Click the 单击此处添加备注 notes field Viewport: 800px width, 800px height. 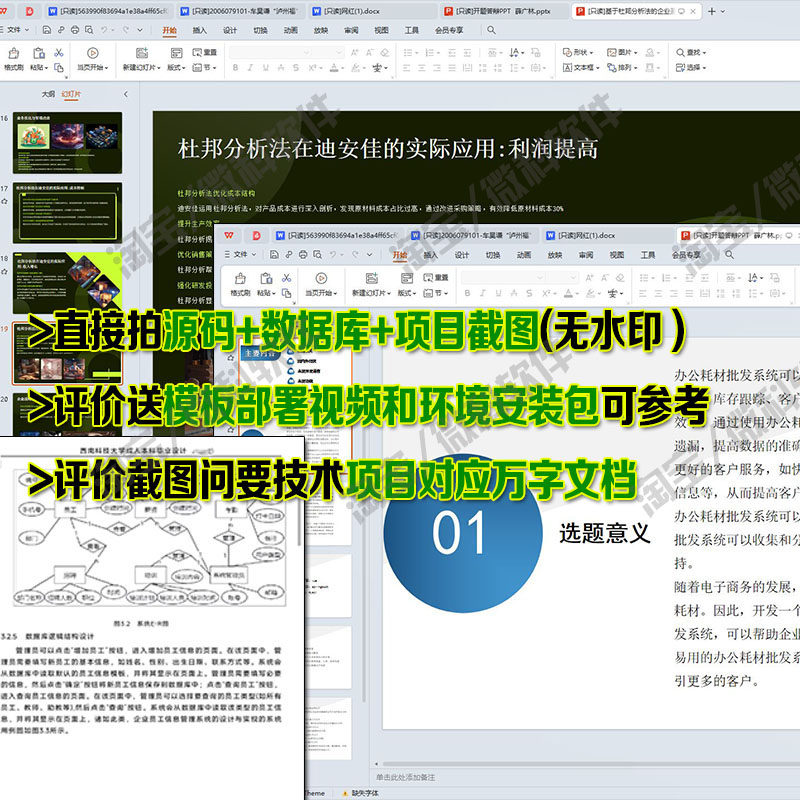(x=406, y=777)
